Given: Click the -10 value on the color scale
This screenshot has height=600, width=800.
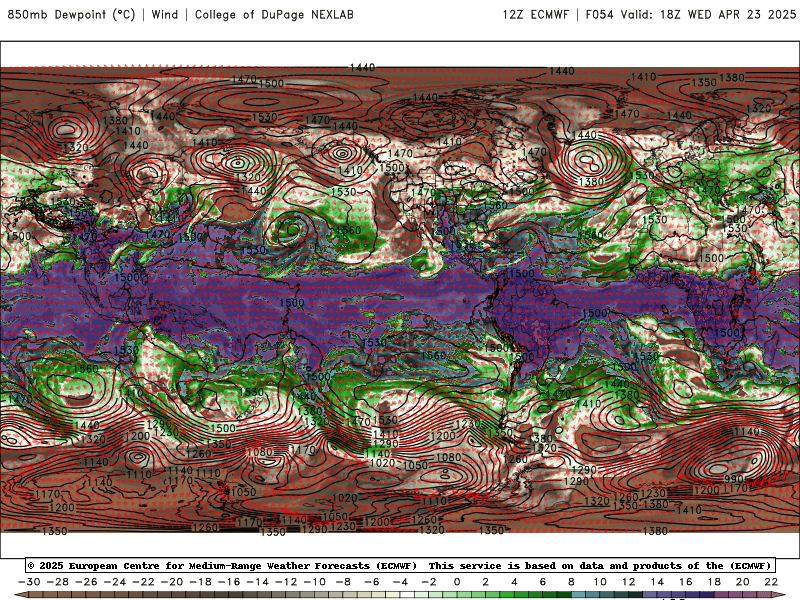Looking at the screenshot, I should 315,582.
